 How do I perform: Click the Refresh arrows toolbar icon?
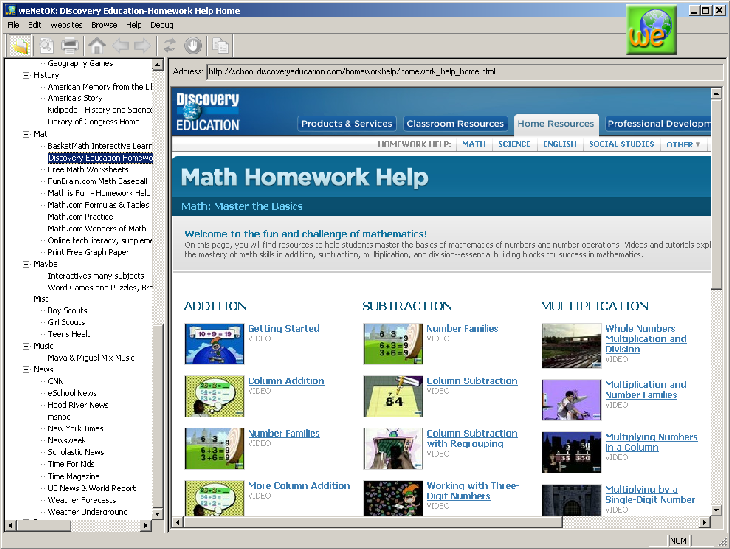pos(169,46)
